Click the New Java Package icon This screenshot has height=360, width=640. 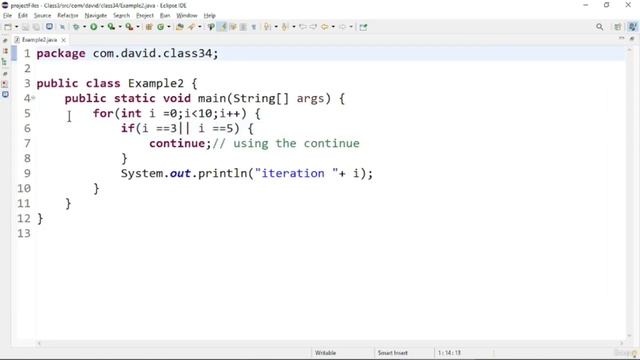click(149, 27)
